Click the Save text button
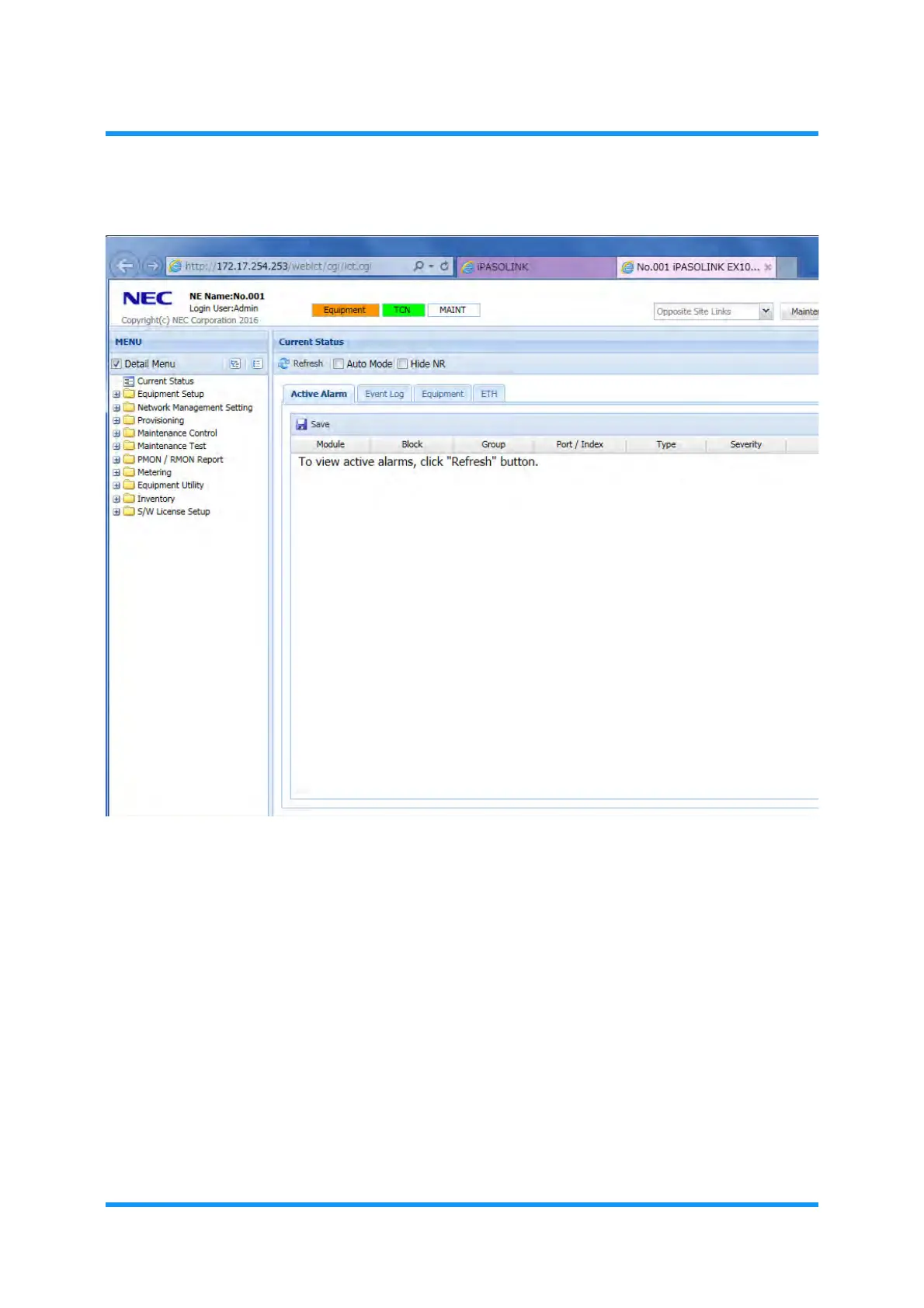The image size is (924, 1308). [x=320, y=425]
